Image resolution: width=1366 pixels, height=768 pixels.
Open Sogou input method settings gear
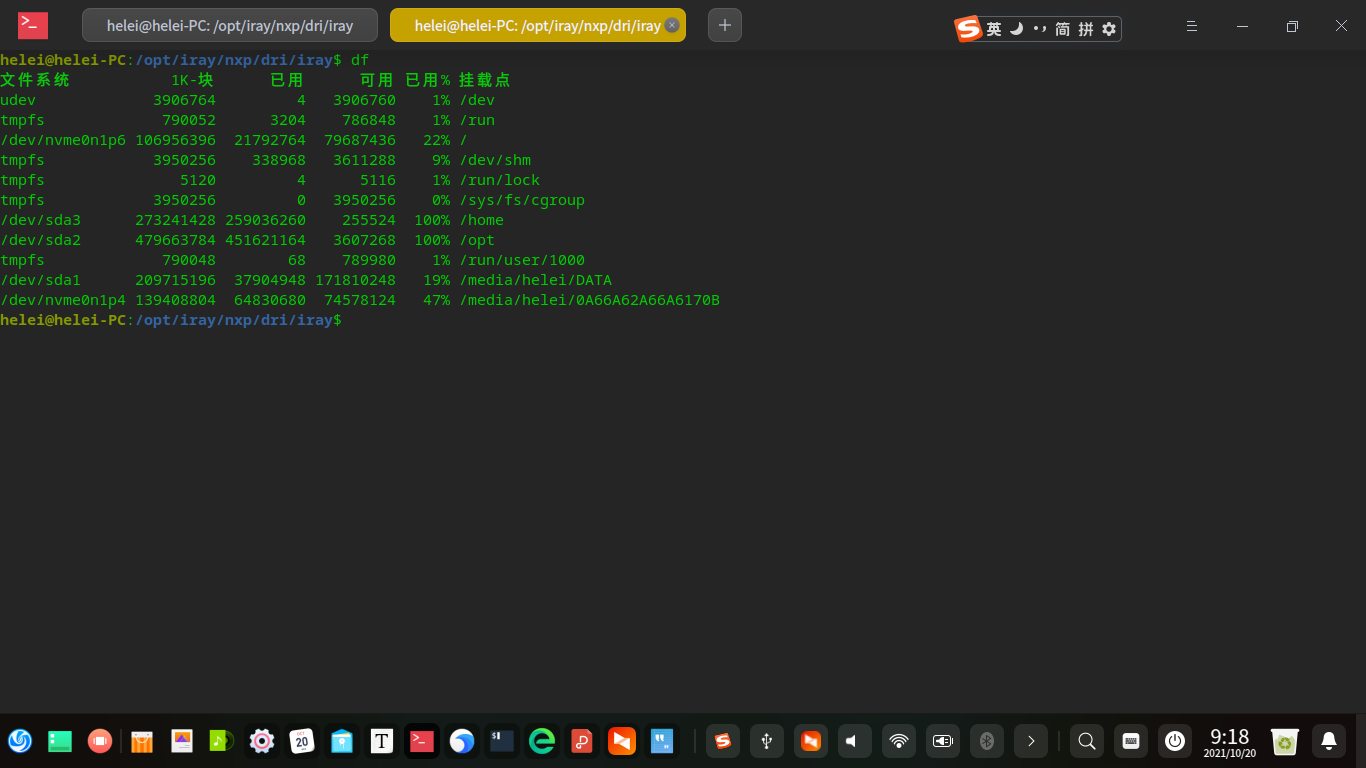[x=1108, y=29]
